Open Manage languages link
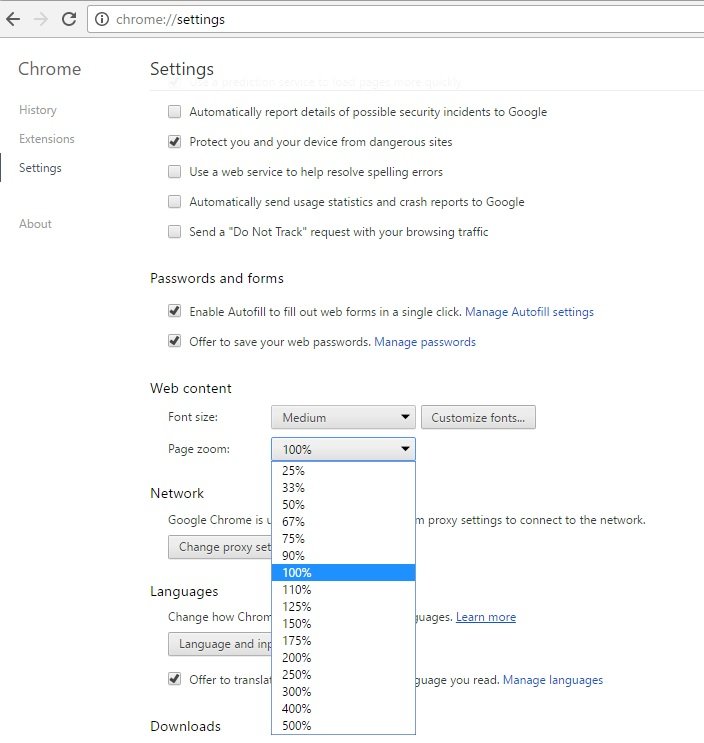The width and height of the screenshot is (704, 743). point(553,680)
